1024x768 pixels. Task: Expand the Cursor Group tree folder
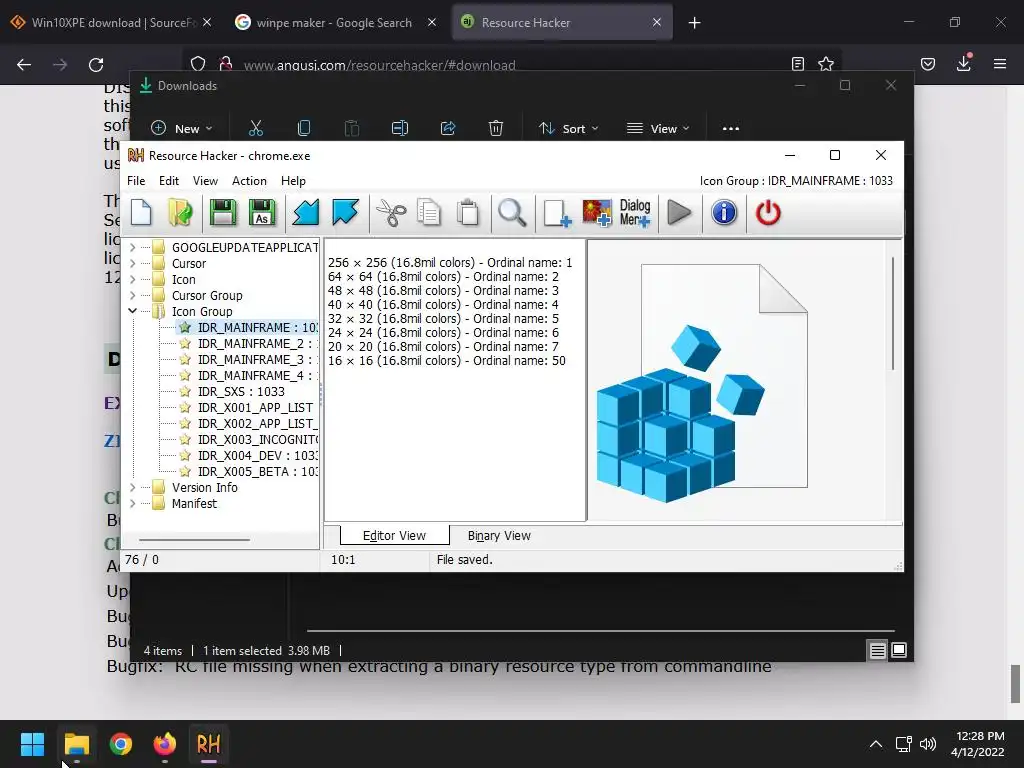pyautogui.click(x=133, y=295)
